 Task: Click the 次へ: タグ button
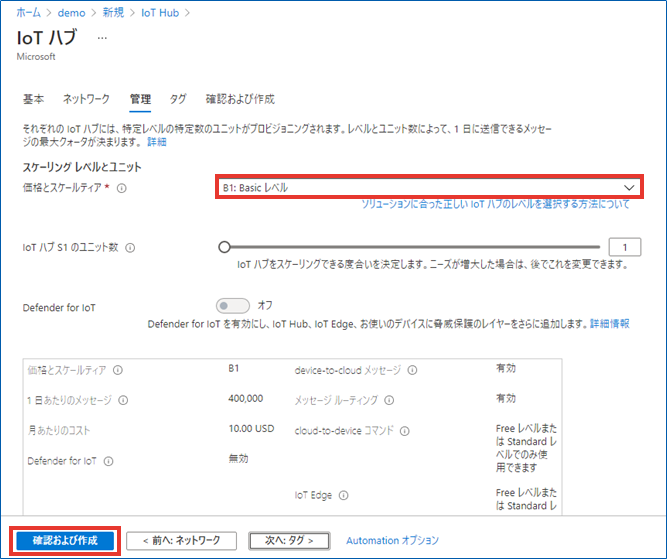289,541
